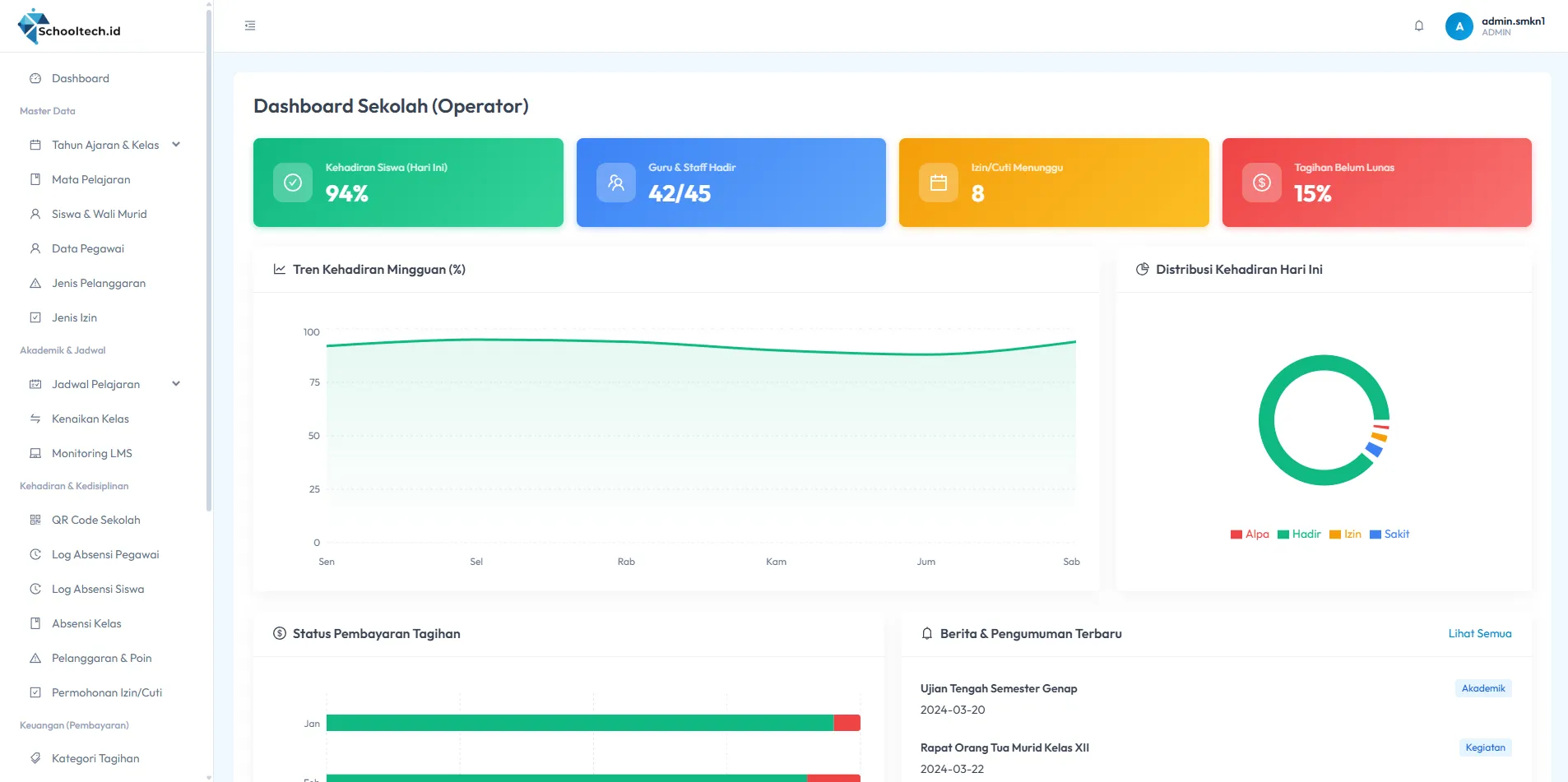Select QR Code Sekolah in sidebar

(102, 521)
